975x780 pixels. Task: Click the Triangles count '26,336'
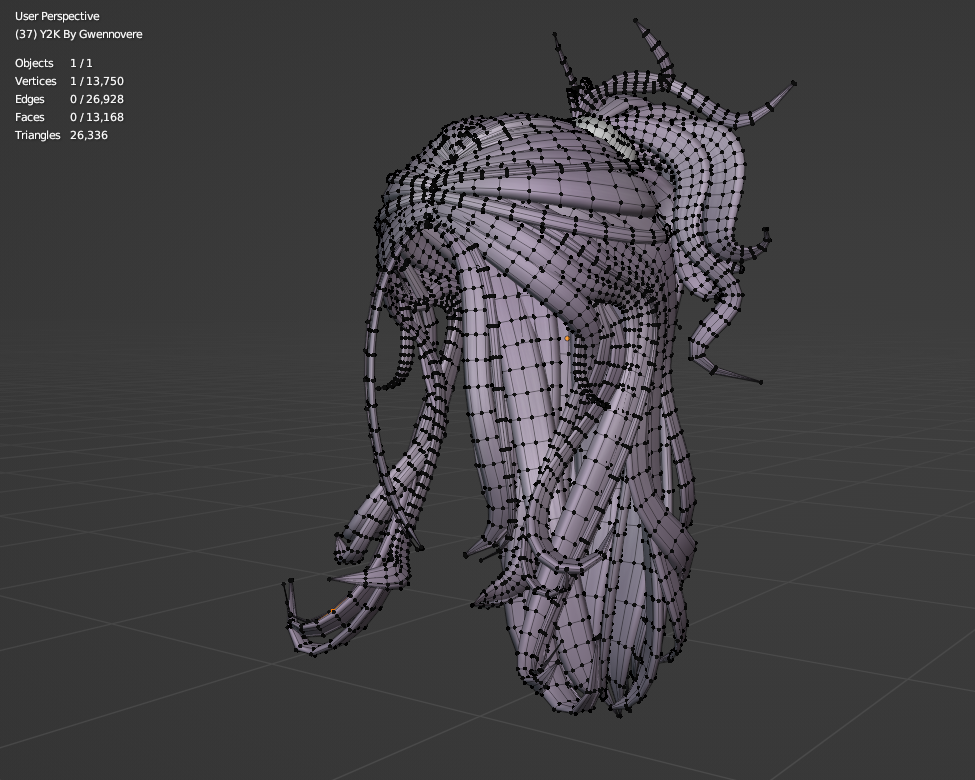(89, 135)
